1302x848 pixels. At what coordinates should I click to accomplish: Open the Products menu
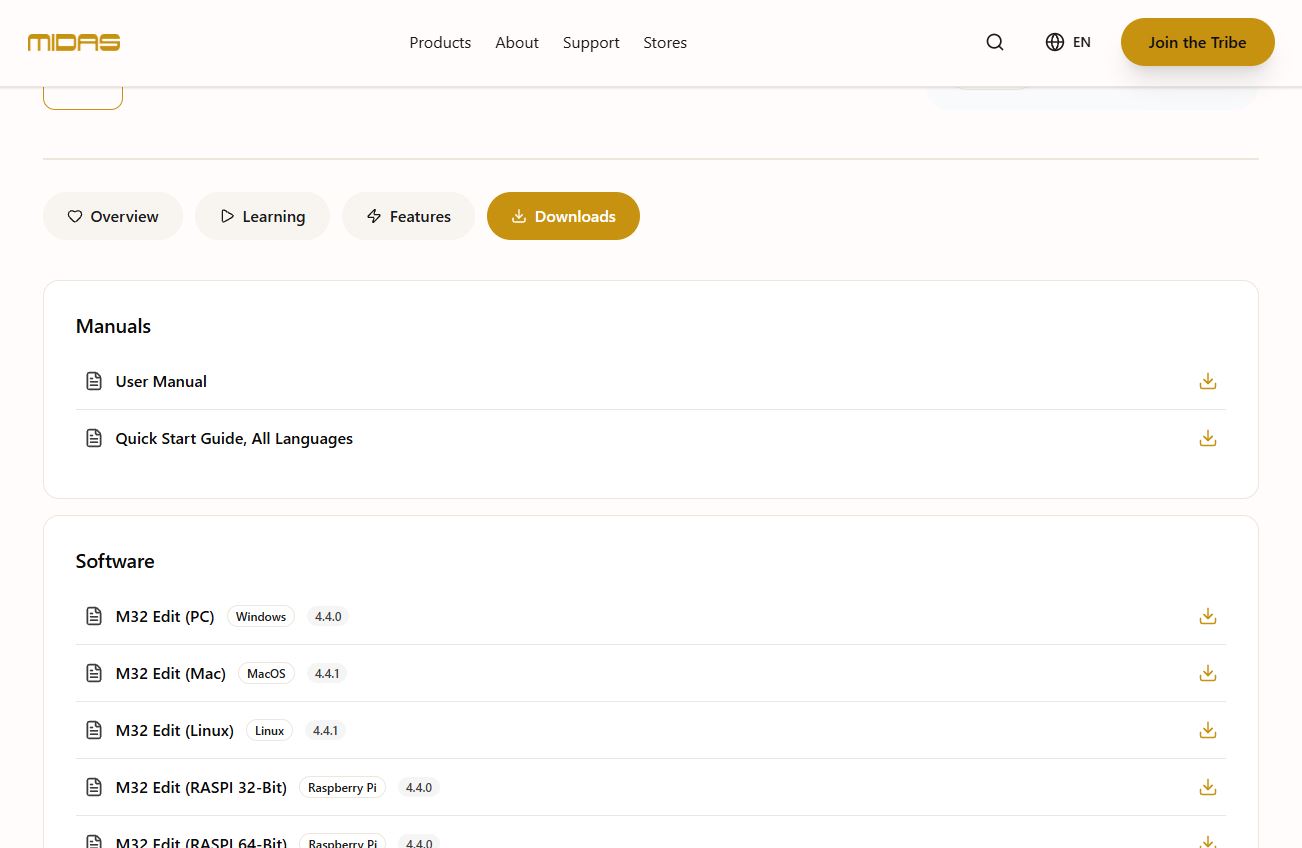click(440, 42)
